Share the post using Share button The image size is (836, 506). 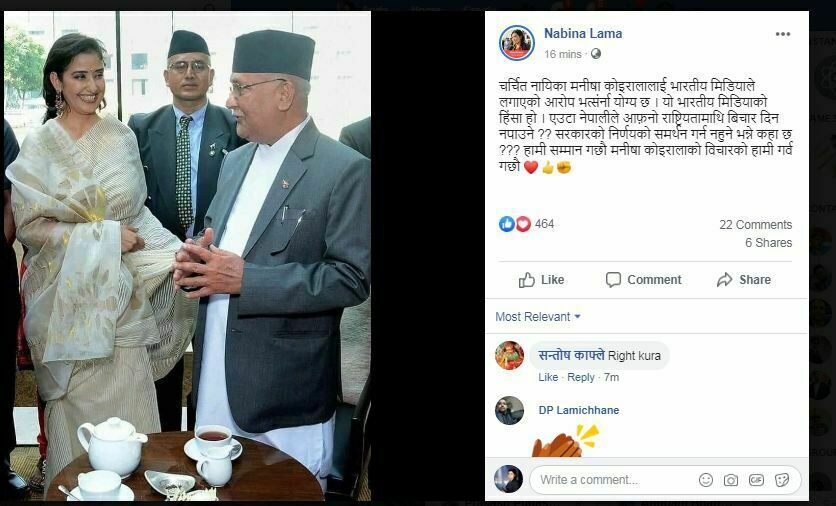pos(744,280)
